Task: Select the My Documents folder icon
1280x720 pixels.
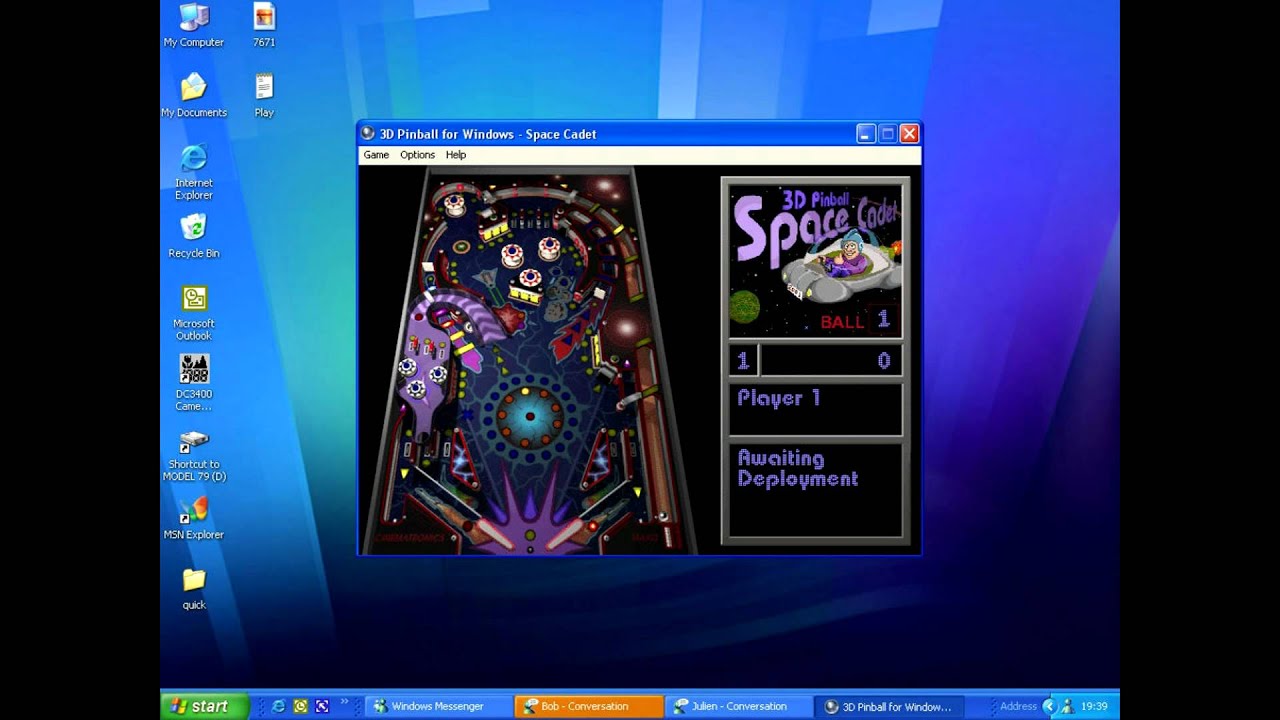Action: point(194,96)
